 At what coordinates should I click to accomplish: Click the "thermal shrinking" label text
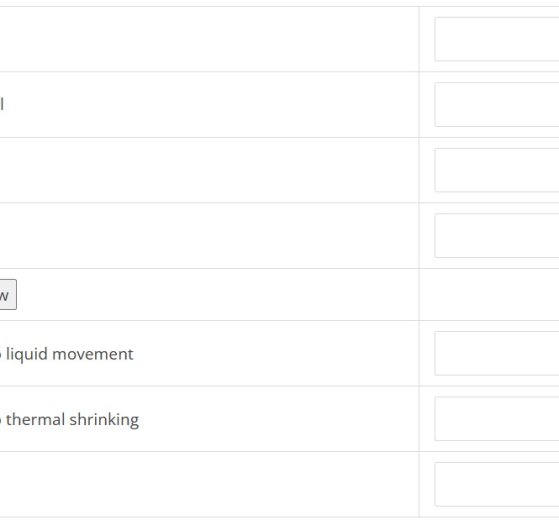point(72,419)
